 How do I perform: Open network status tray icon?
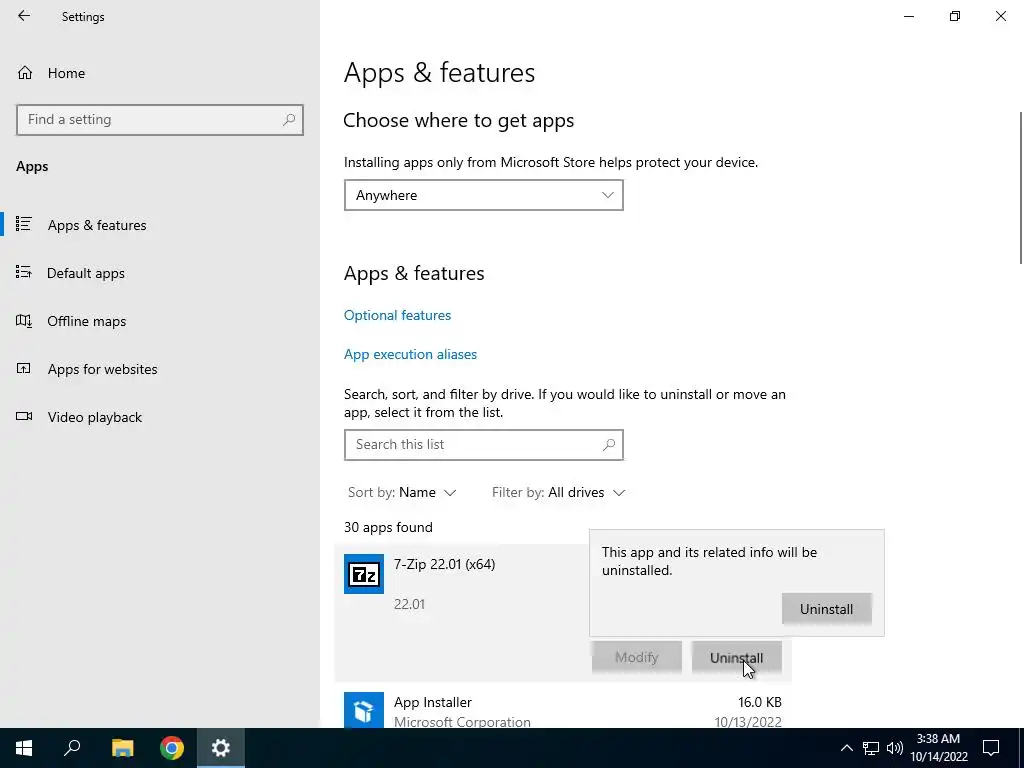871,748
